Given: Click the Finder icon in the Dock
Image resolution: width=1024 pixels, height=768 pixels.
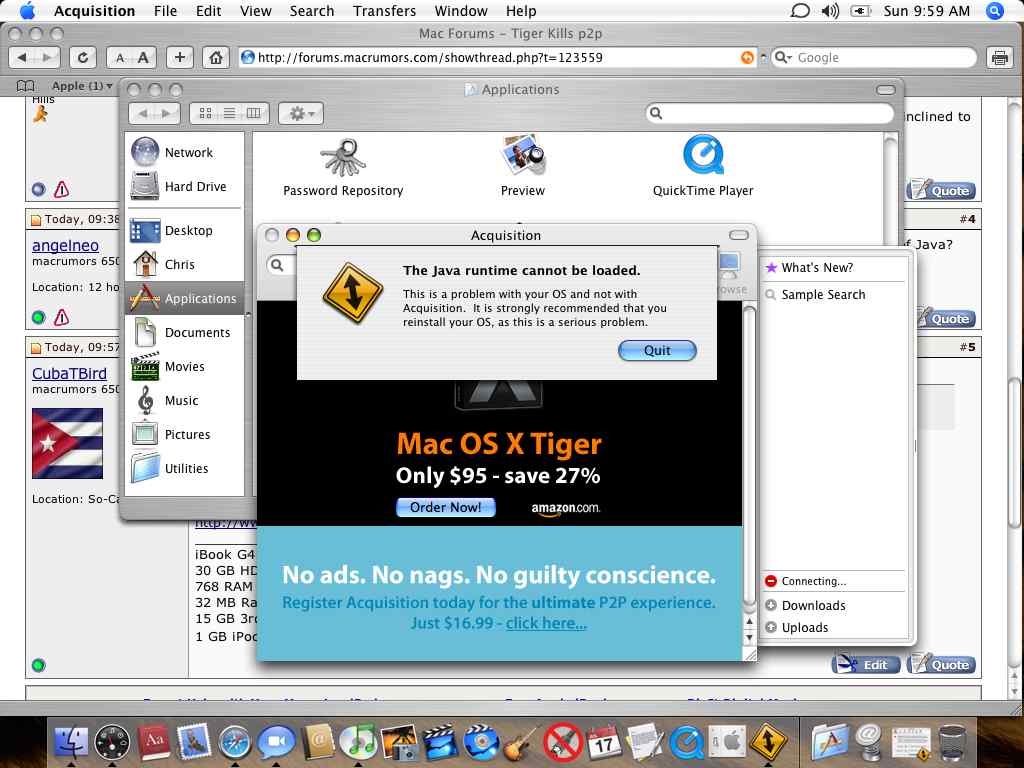Looking at the screenshot, I should coord(71,743).
